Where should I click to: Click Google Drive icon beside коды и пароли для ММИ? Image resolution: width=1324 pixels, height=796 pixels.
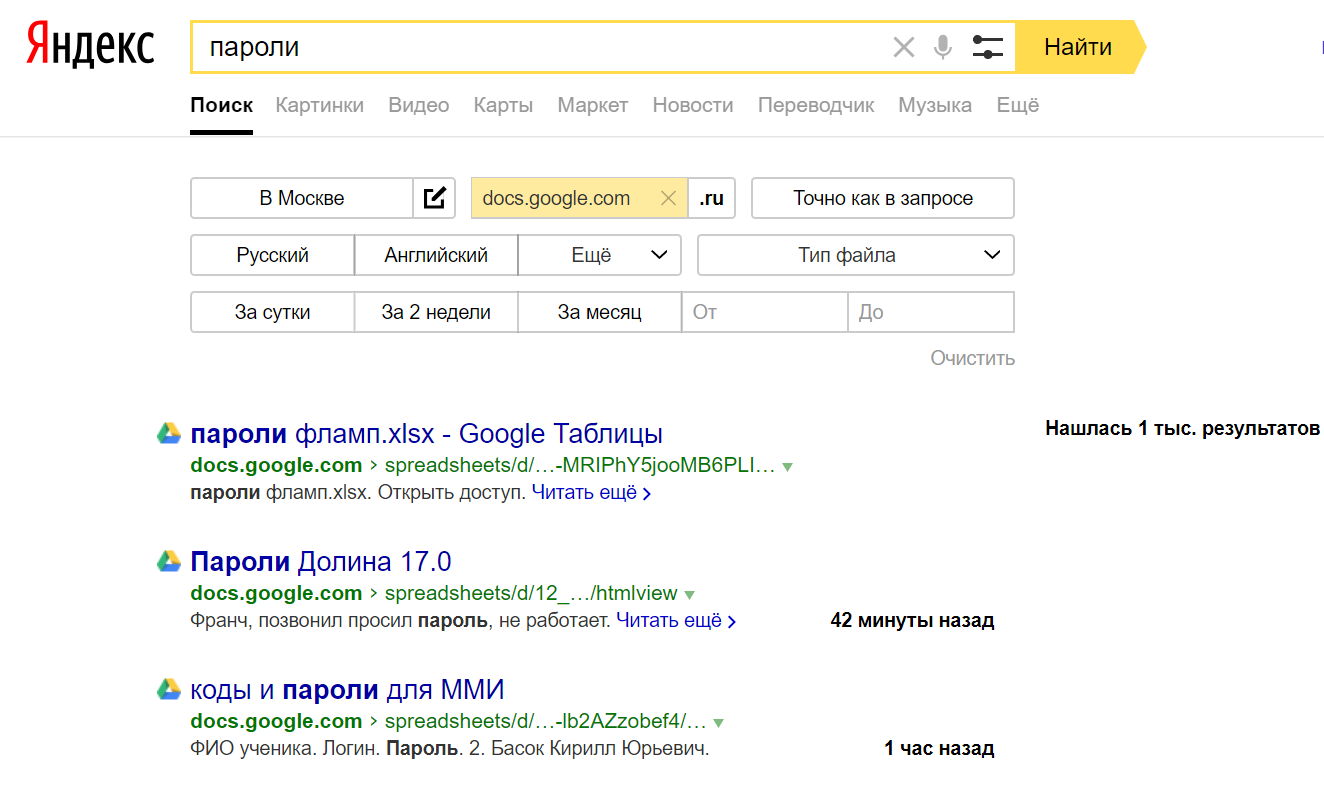coord(169,689)
